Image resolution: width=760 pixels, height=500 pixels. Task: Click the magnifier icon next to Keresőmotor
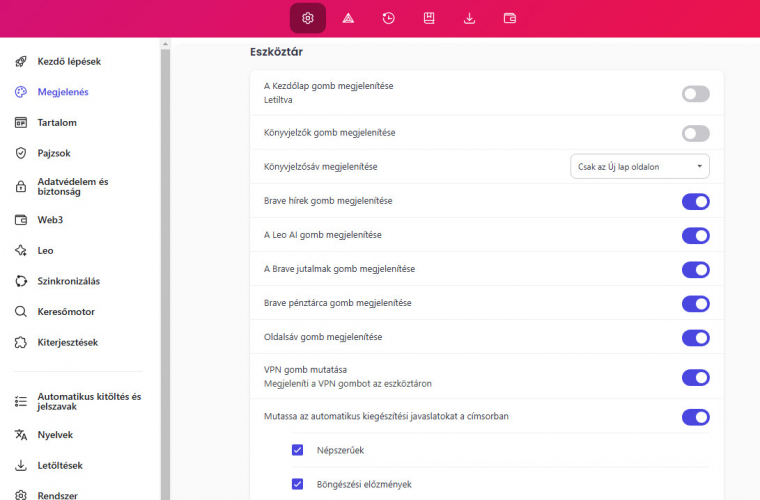[21, 312]
